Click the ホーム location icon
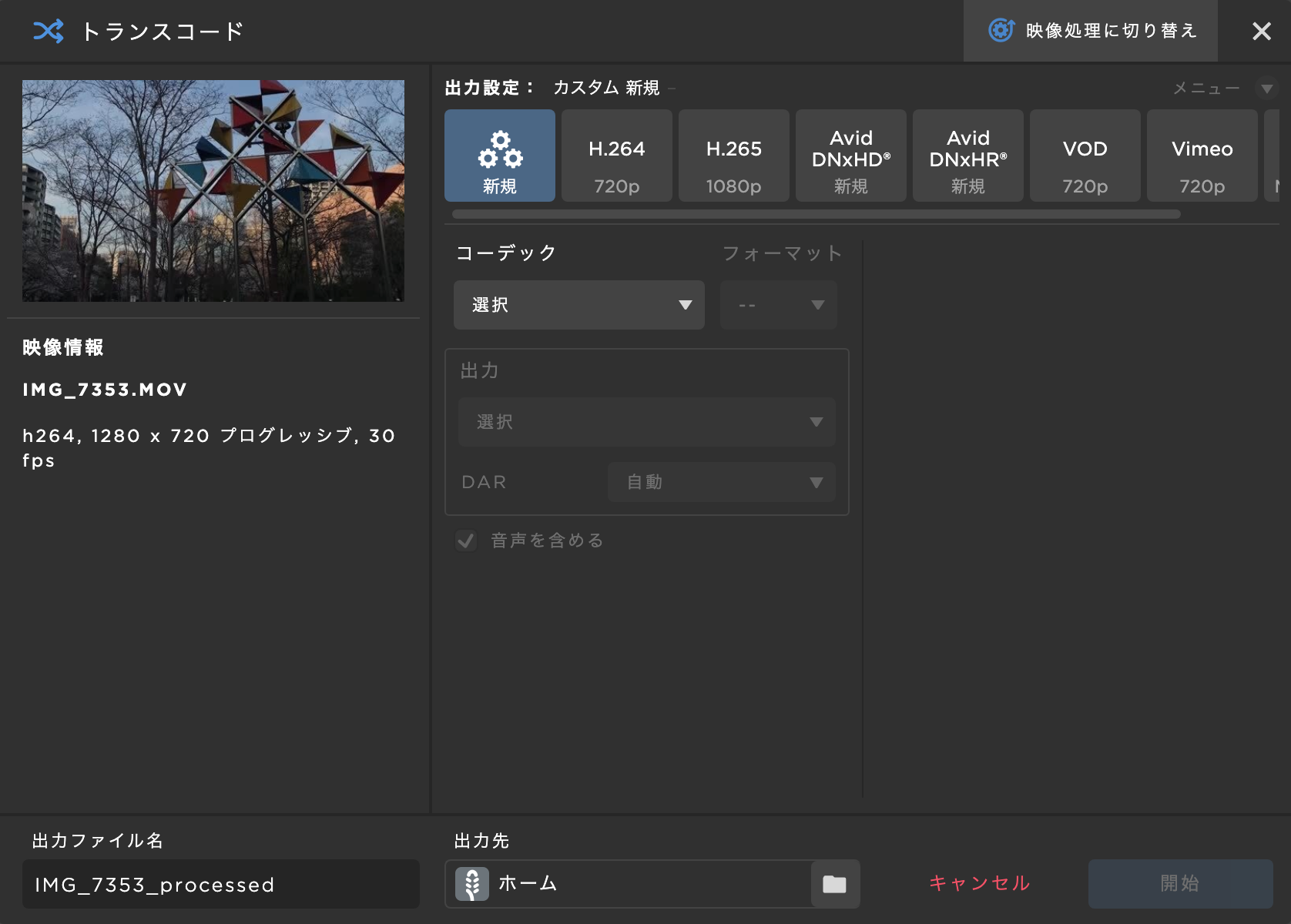Screen dimensions: 1291x924 pos(472,884)
